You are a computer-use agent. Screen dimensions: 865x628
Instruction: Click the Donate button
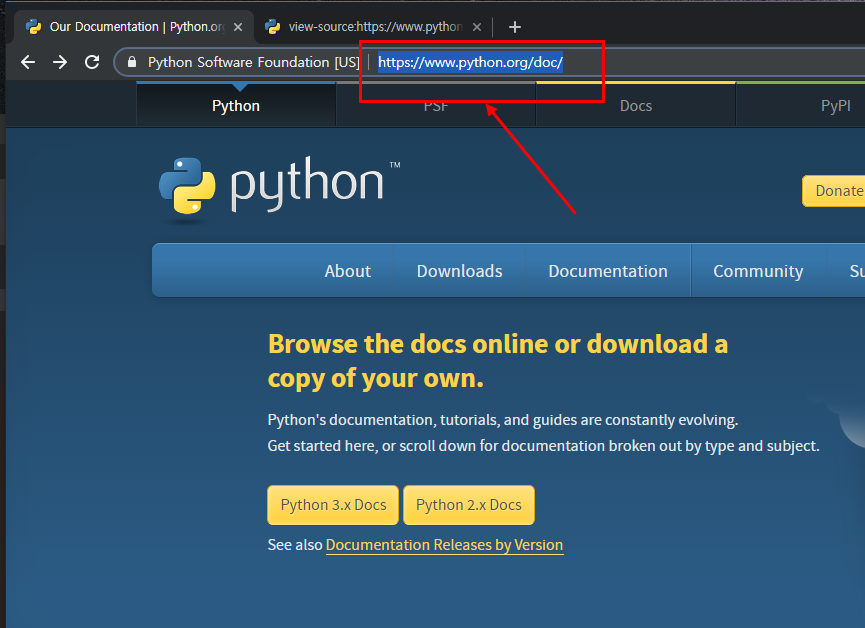click(x=834, y=191)
